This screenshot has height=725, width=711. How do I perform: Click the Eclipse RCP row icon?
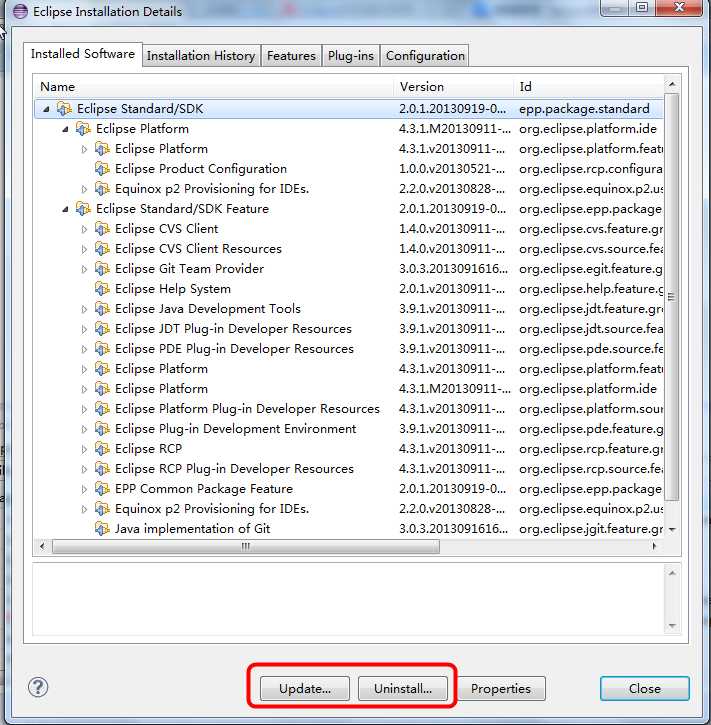(x=102, y=449)
